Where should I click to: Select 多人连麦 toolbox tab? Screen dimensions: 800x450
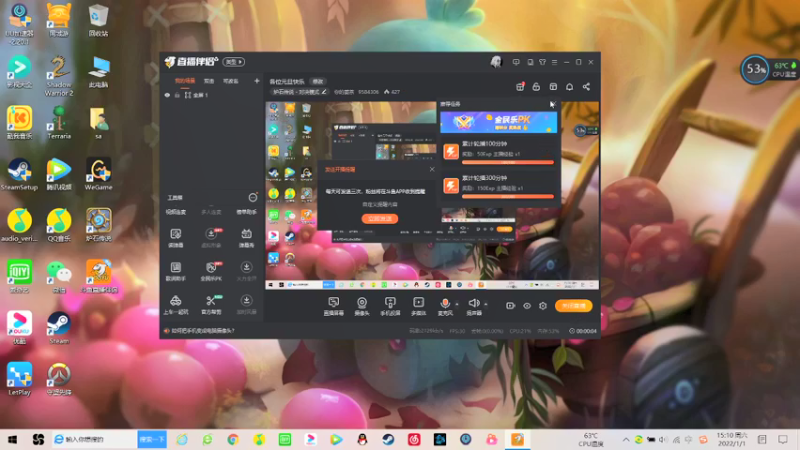[x=211, y=212]
